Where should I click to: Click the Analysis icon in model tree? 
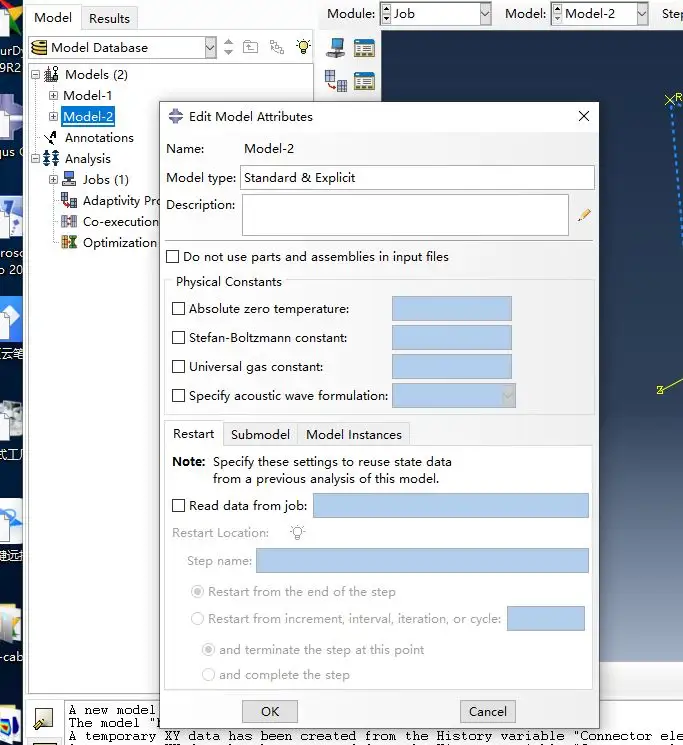coord(51,158)
